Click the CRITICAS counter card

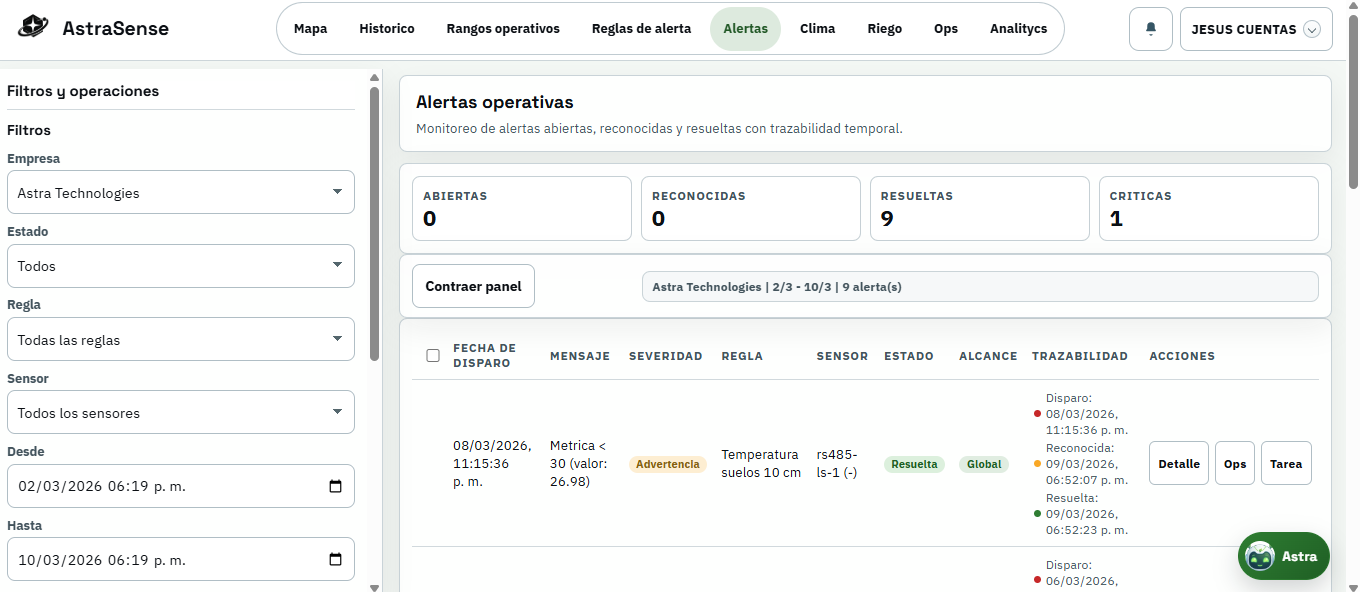click(1208, 208)
